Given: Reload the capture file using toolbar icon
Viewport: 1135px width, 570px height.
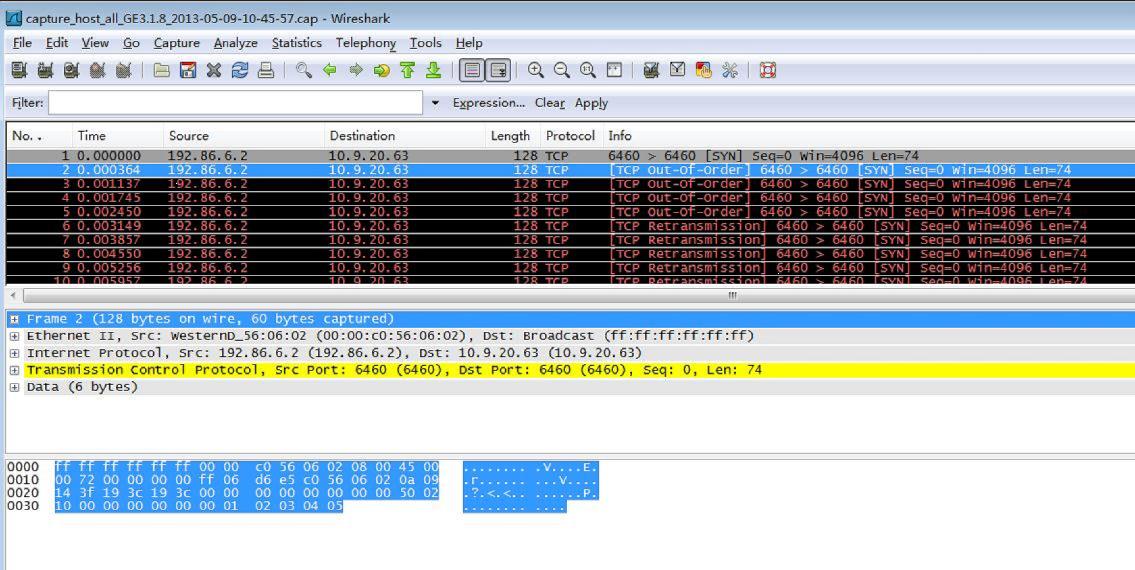Looking at the screenshot, I should 239,70.
